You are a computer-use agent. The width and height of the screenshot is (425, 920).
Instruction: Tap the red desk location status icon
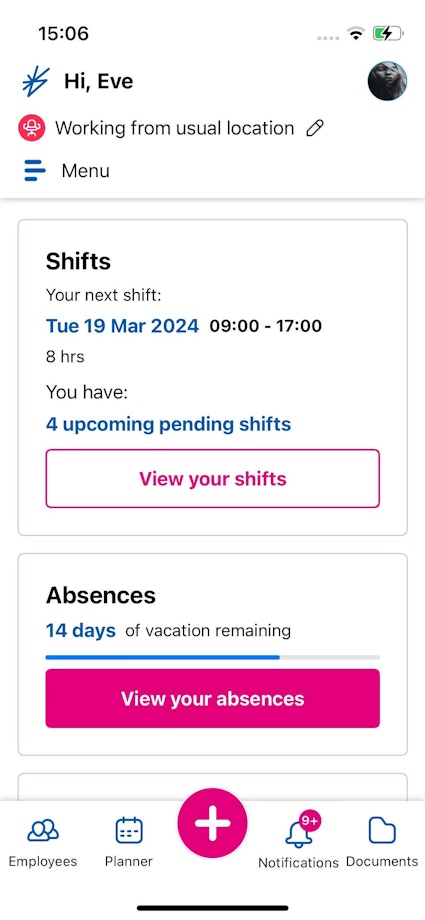32,128
